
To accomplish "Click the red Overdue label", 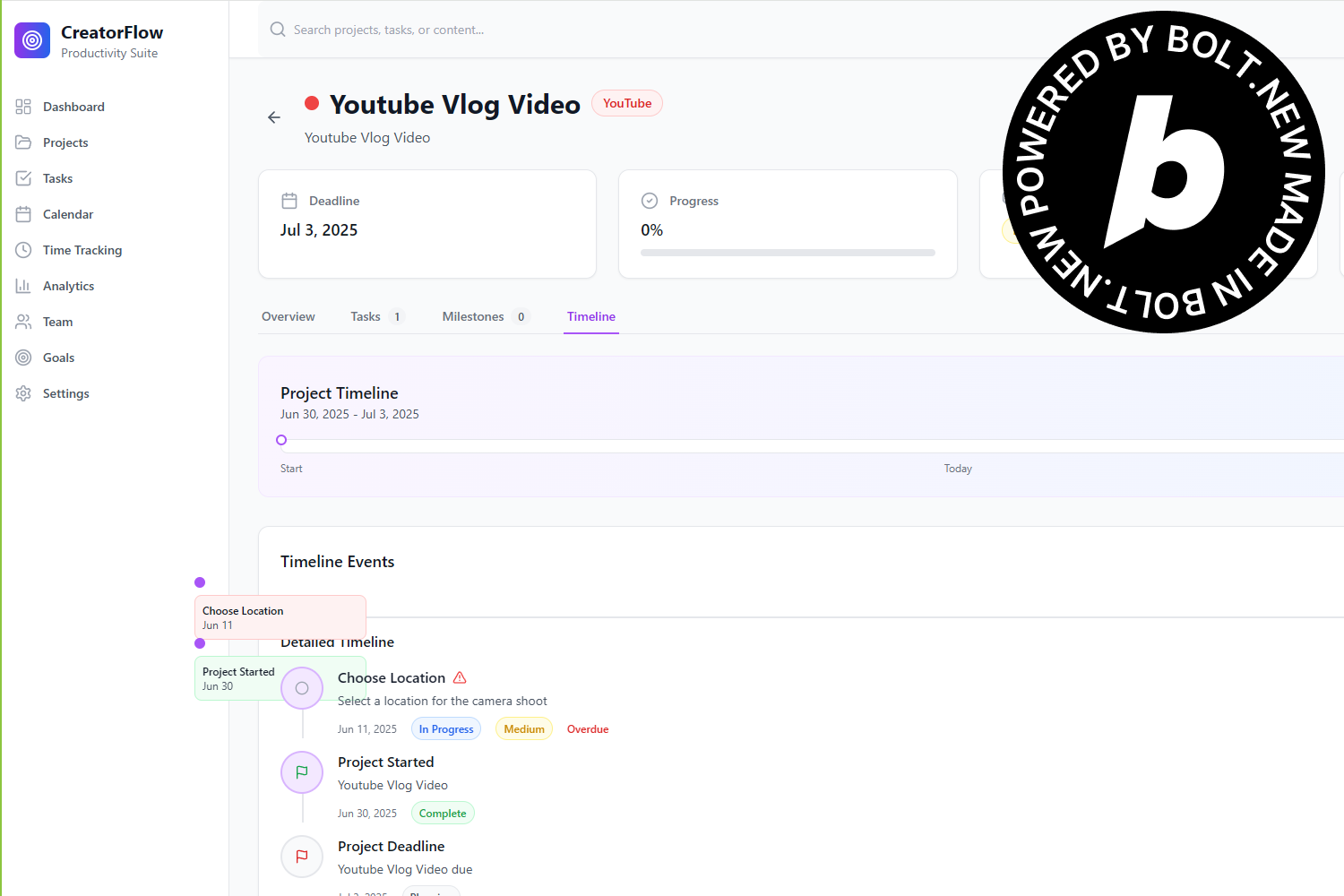I will [x=588, y=729].
